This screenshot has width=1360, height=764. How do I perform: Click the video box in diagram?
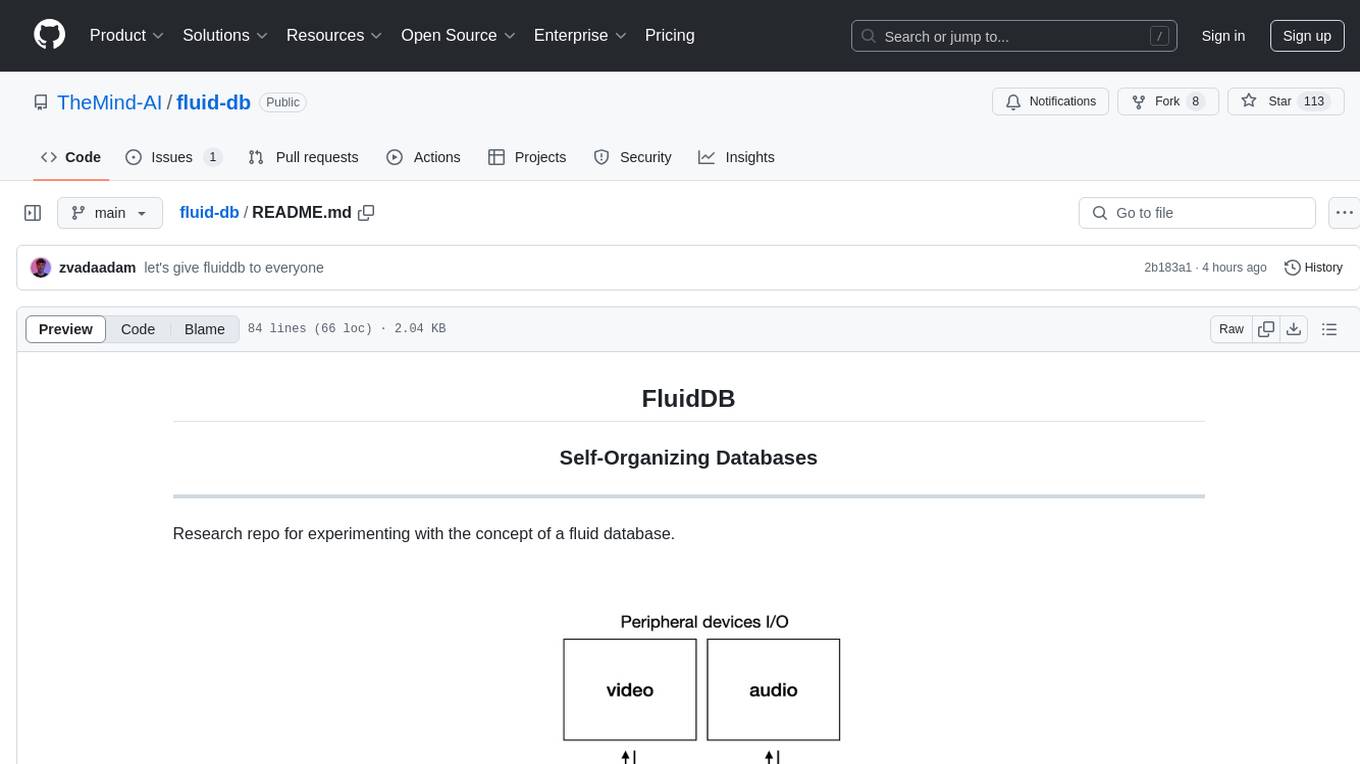[x=630, y=690]
